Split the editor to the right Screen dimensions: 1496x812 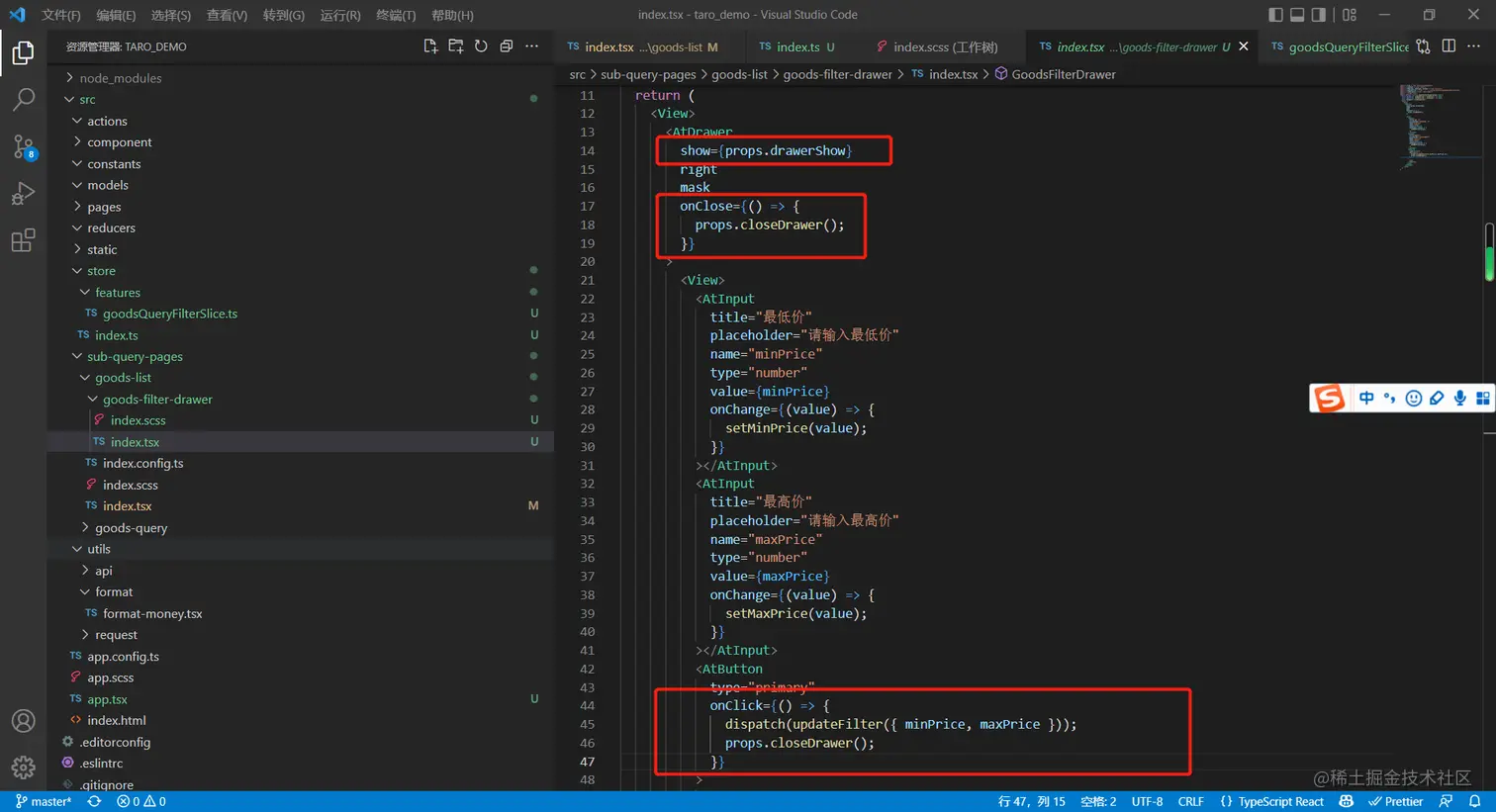1449,46
